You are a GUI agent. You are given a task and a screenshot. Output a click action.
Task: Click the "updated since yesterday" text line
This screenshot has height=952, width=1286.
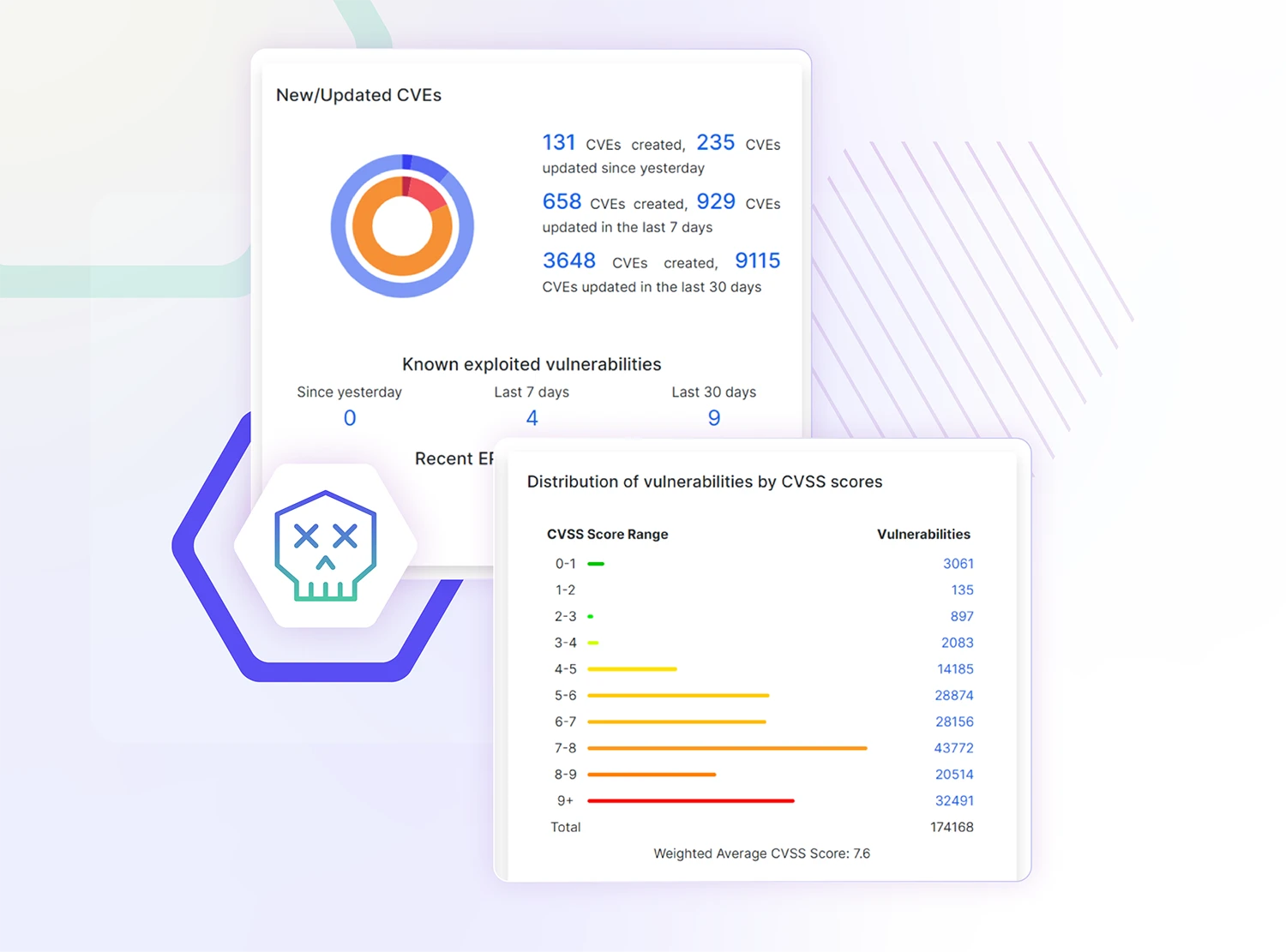tap(623, 169)
